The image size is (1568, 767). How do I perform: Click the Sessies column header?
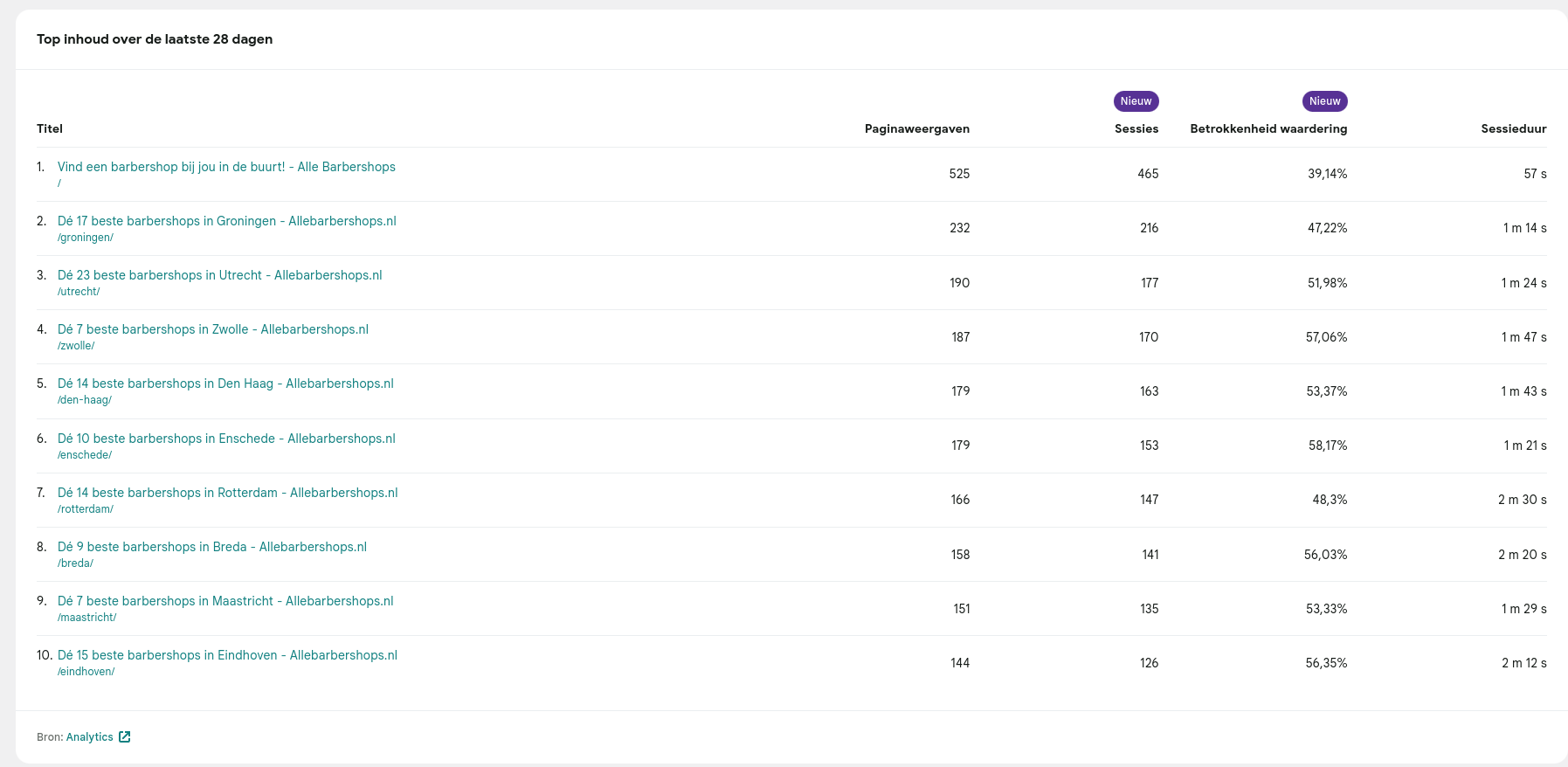pos(1136,128)
